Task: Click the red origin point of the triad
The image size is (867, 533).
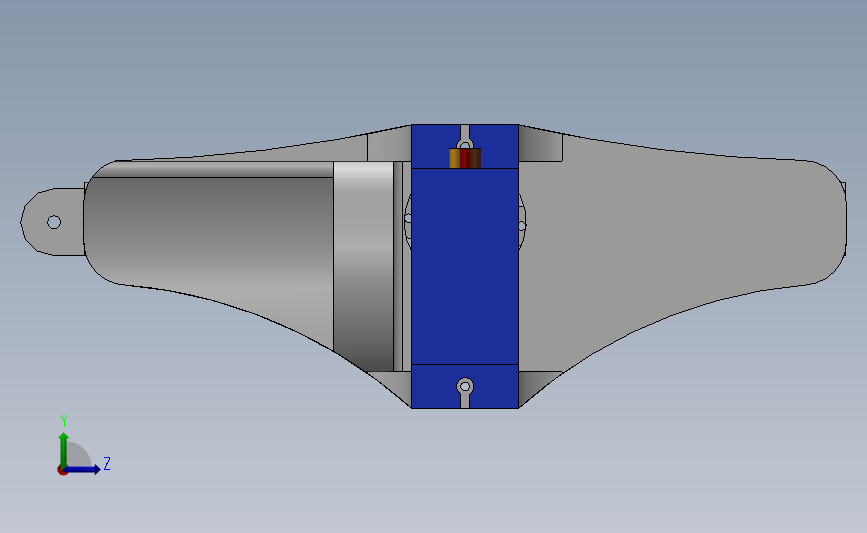Action: (x=62, y=471)
